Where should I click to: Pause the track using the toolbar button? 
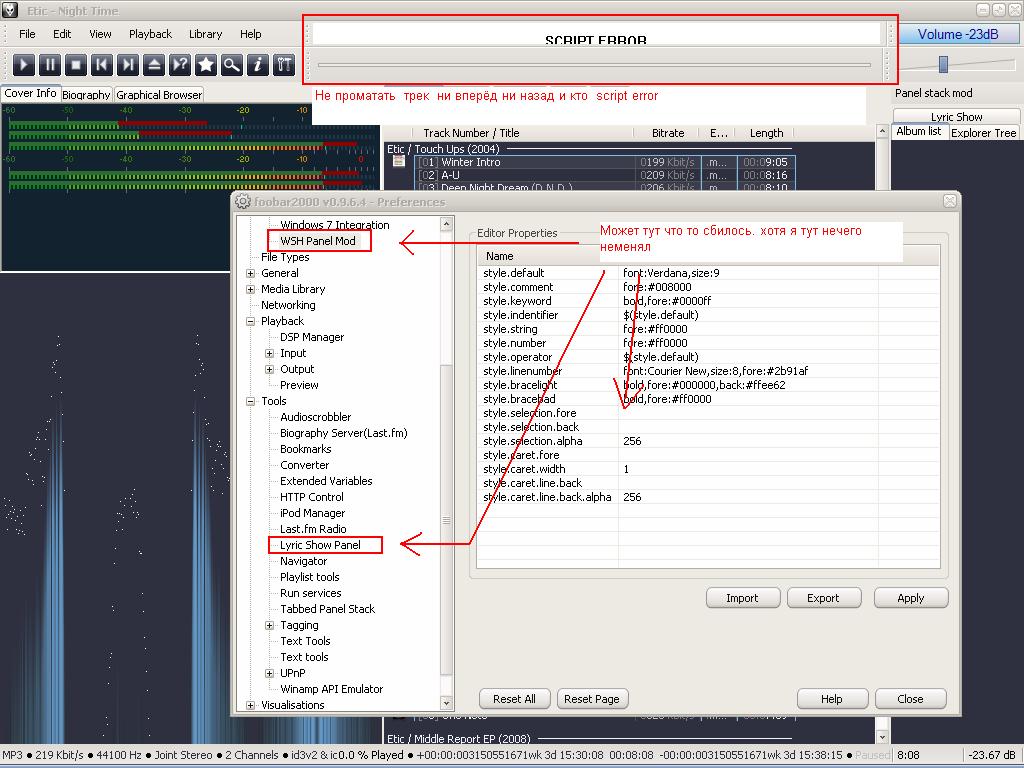coord(50,65)
